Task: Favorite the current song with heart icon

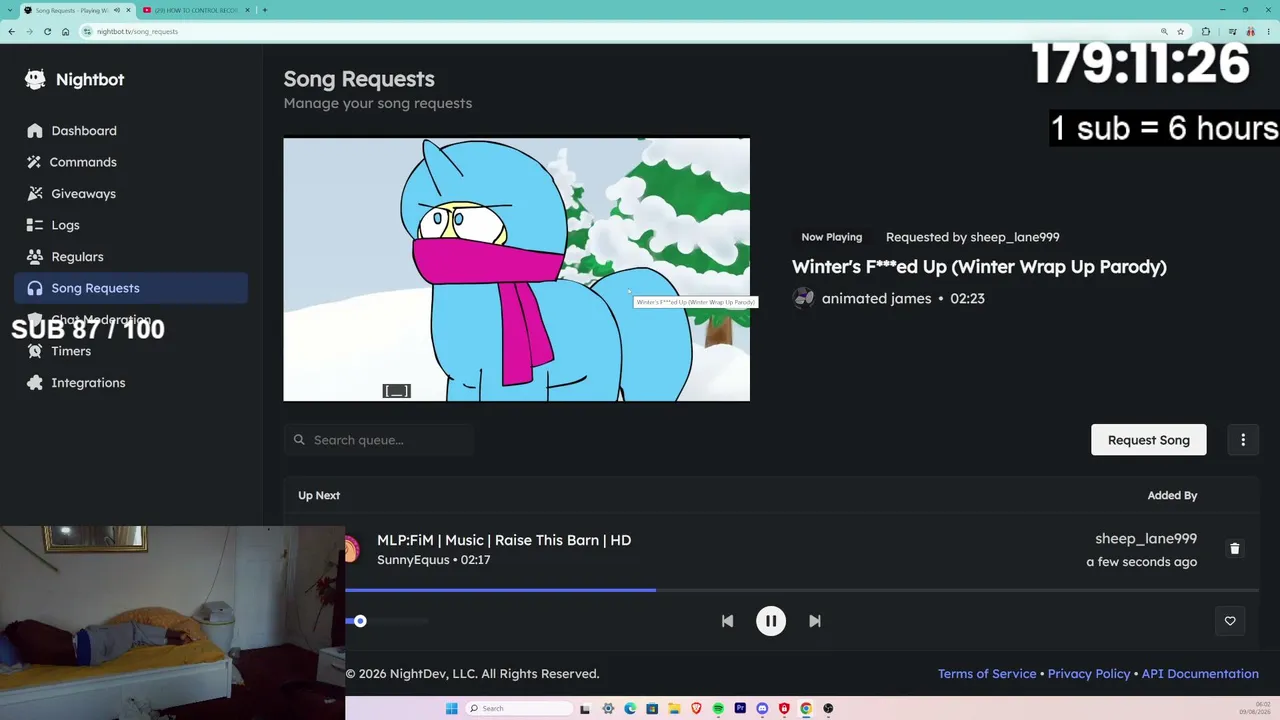Action: click(x=1230, y=621)
